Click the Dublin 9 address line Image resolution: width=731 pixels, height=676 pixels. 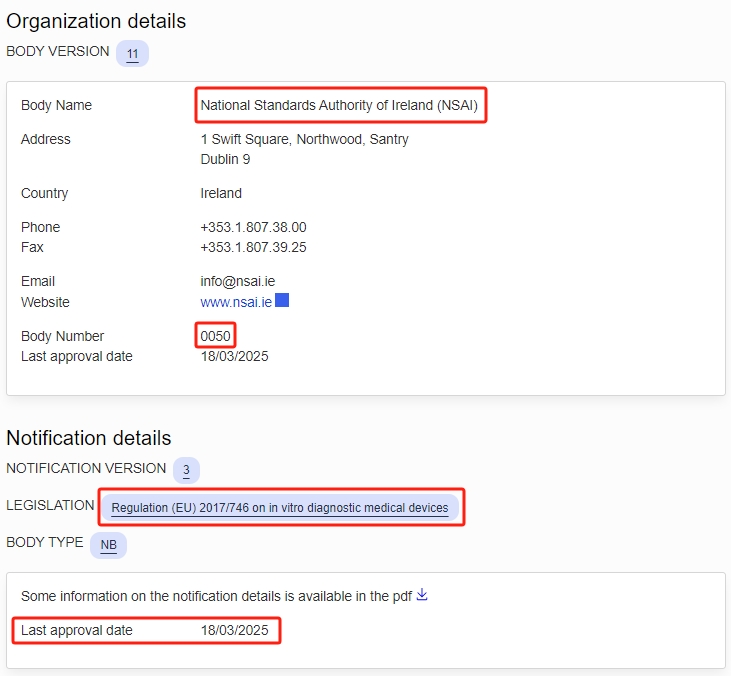coord(225,159)
